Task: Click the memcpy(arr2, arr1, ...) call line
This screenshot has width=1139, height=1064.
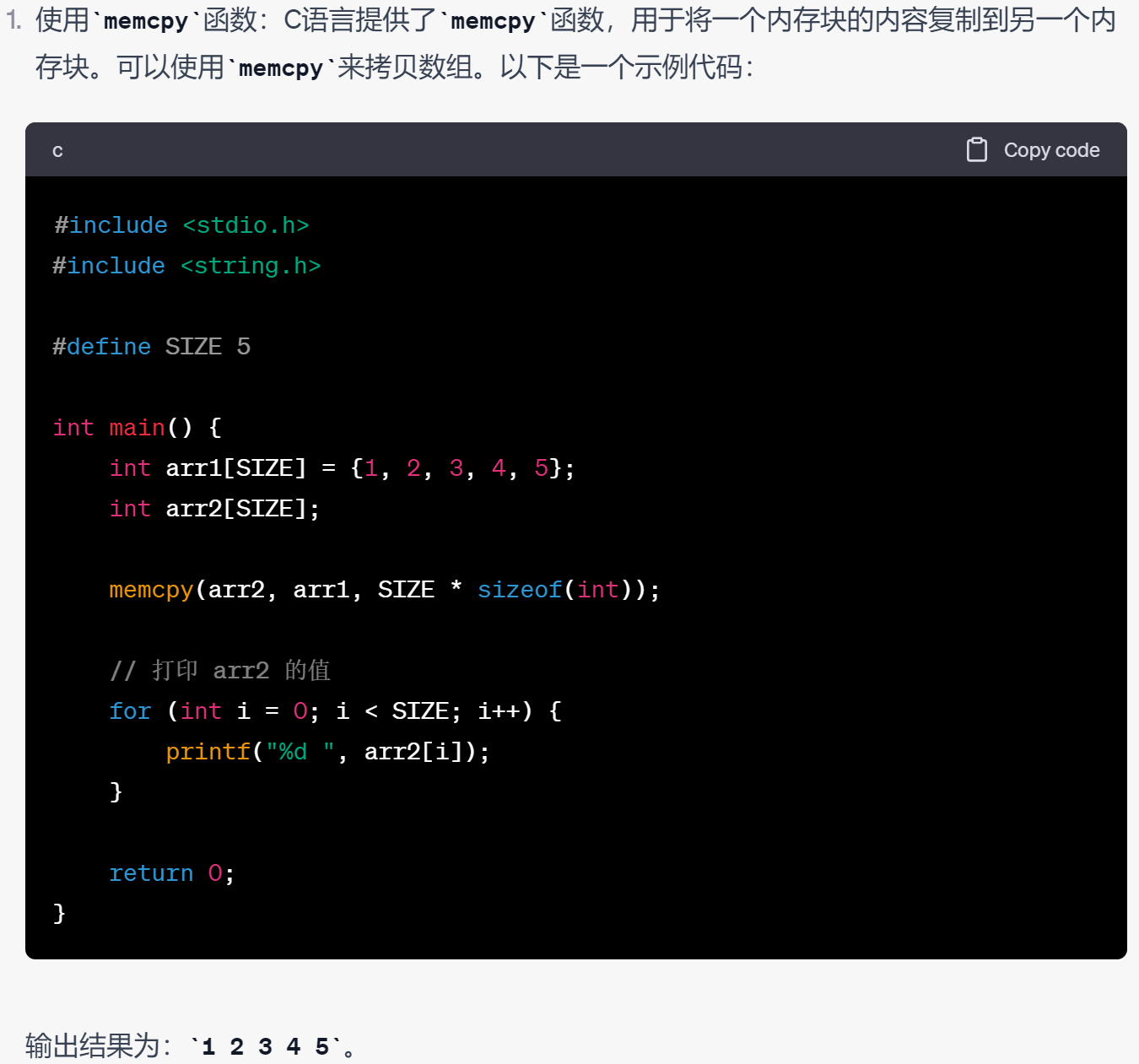Action: pyautogui.click(x=385, y=590)
